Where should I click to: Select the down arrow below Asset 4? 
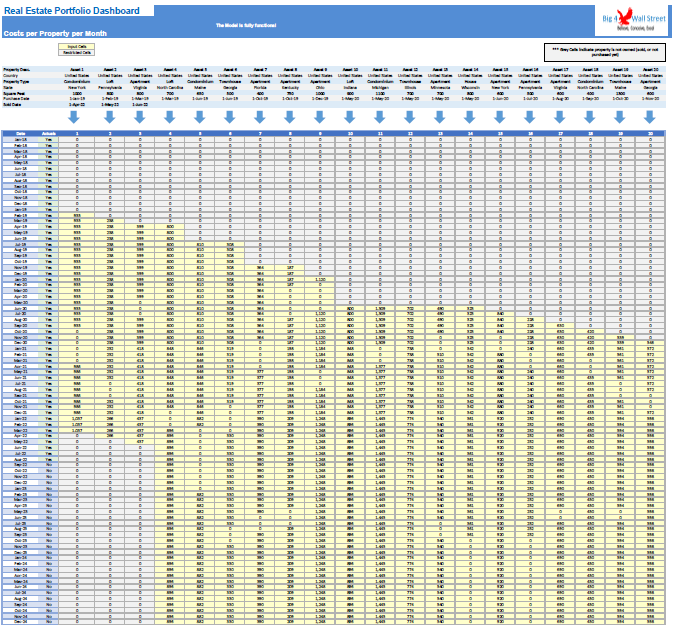coord(170,117)
